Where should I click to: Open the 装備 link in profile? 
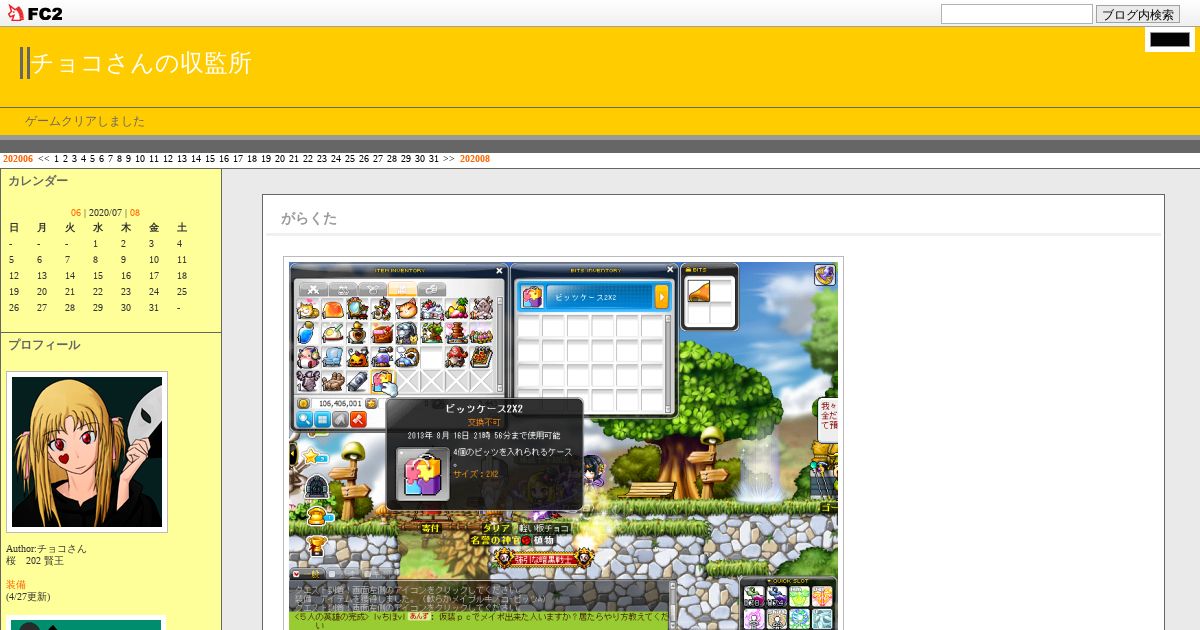(x=16, y=584)
